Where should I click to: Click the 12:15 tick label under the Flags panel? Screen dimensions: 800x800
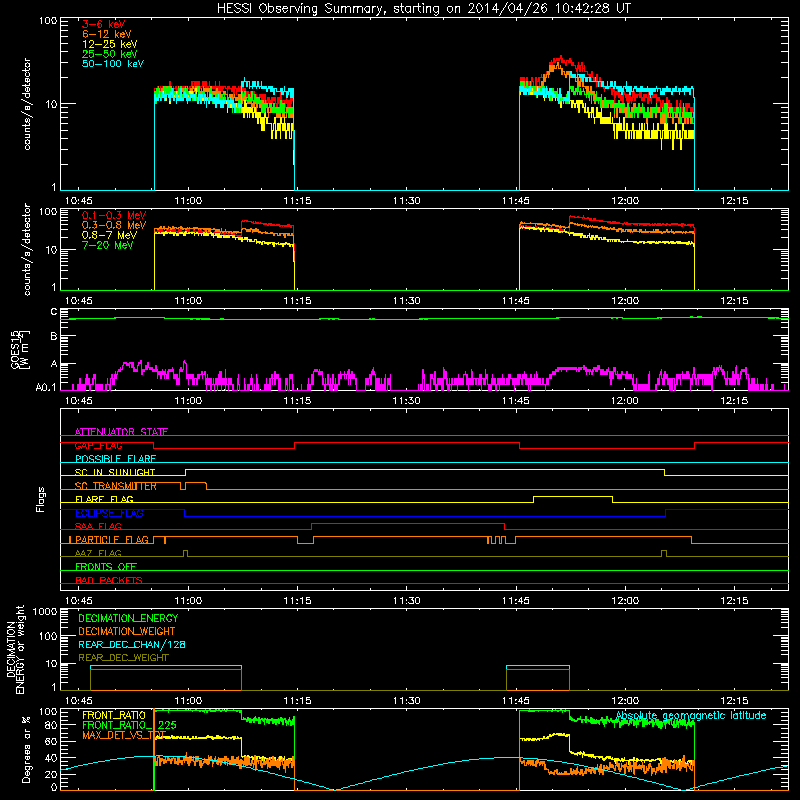click(x=734, y=601)
